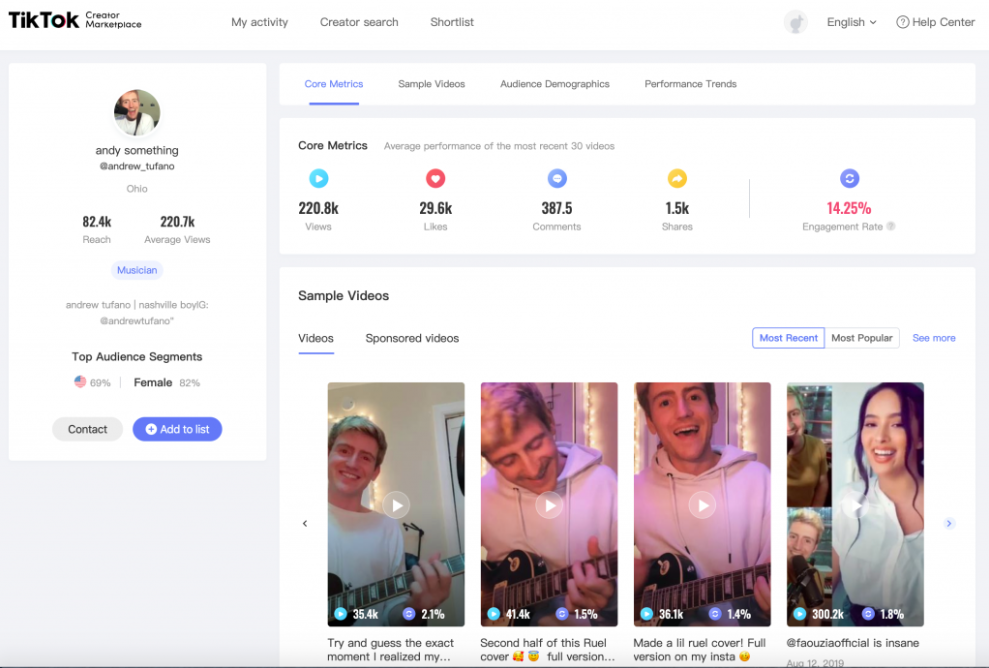Switch to the Performance Trends tab
Viewport: 989px width, 668px height.
[691, 84]
